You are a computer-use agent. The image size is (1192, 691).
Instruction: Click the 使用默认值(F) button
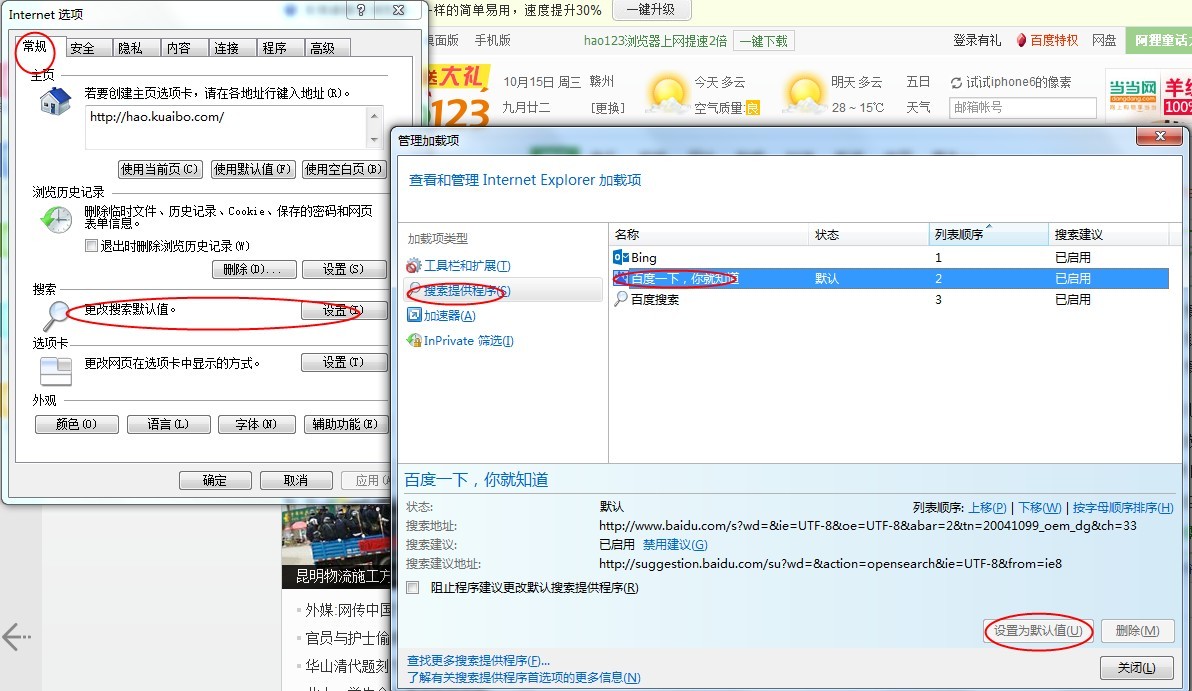252,169
